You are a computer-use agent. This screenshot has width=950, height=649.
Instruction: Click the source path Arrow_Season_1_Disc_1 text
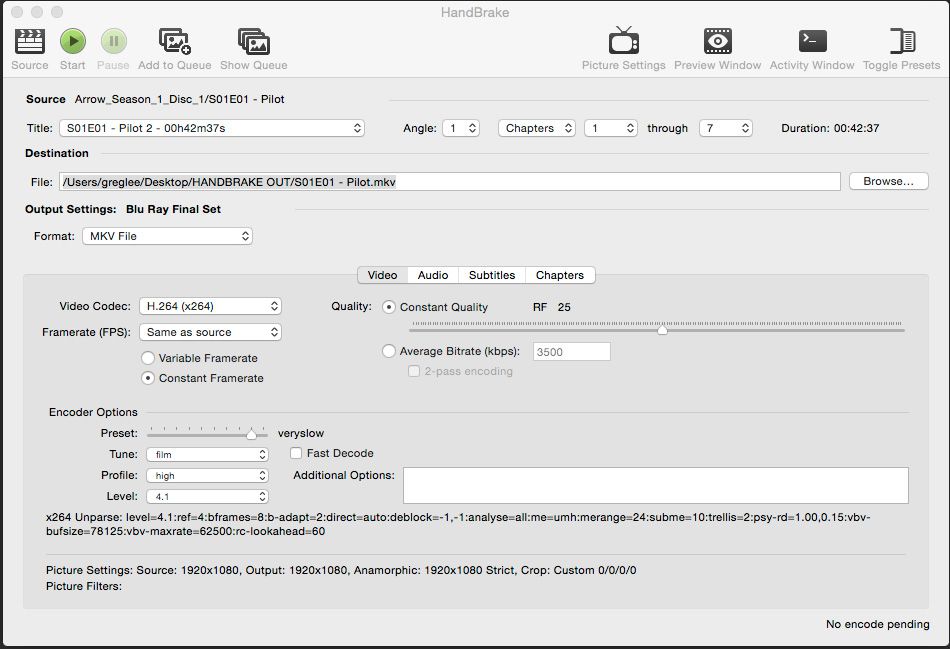179,99
